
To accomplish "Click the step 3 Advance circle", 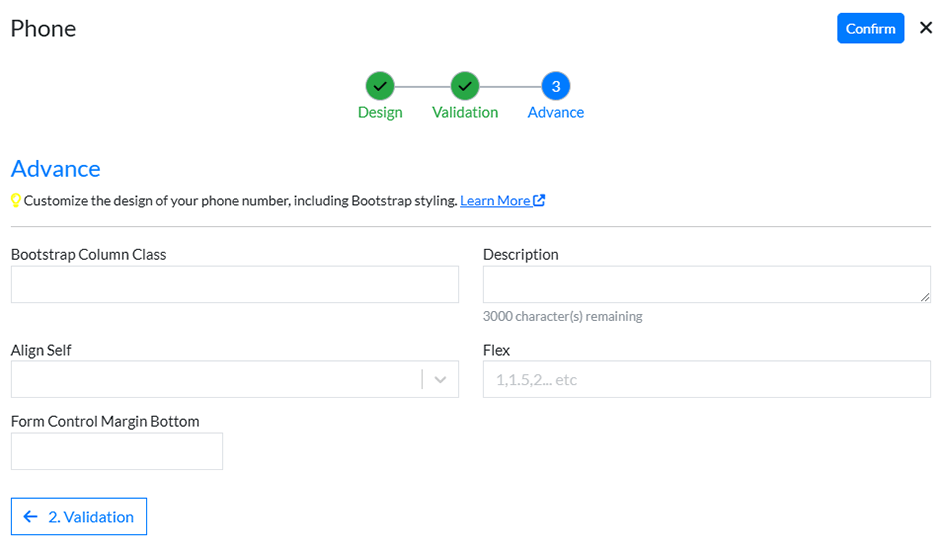I will 556,86.
